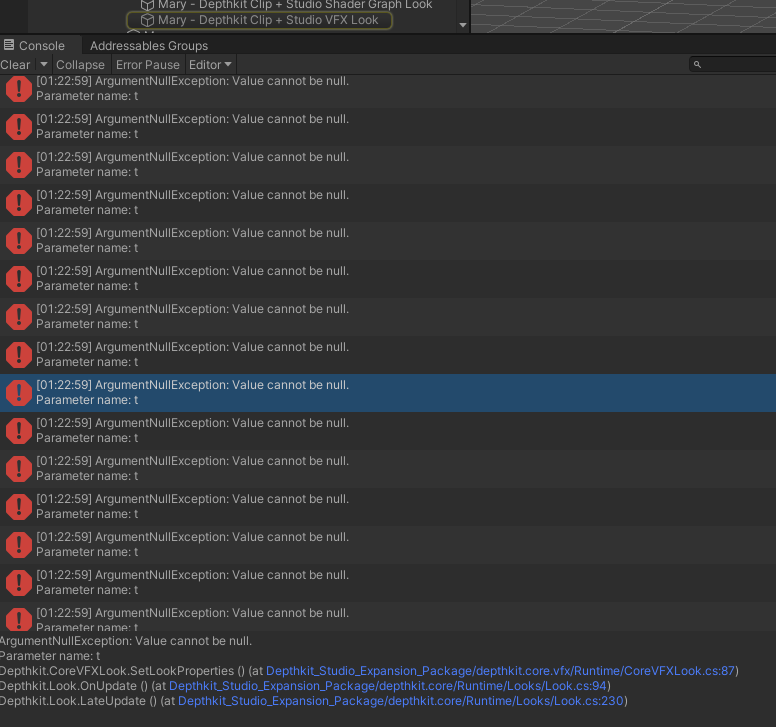Click the cube icon beside Studio Shader Graph Look
Image resolution: width=776 pixels, height=727 pixels.
(x=147, y=5)
